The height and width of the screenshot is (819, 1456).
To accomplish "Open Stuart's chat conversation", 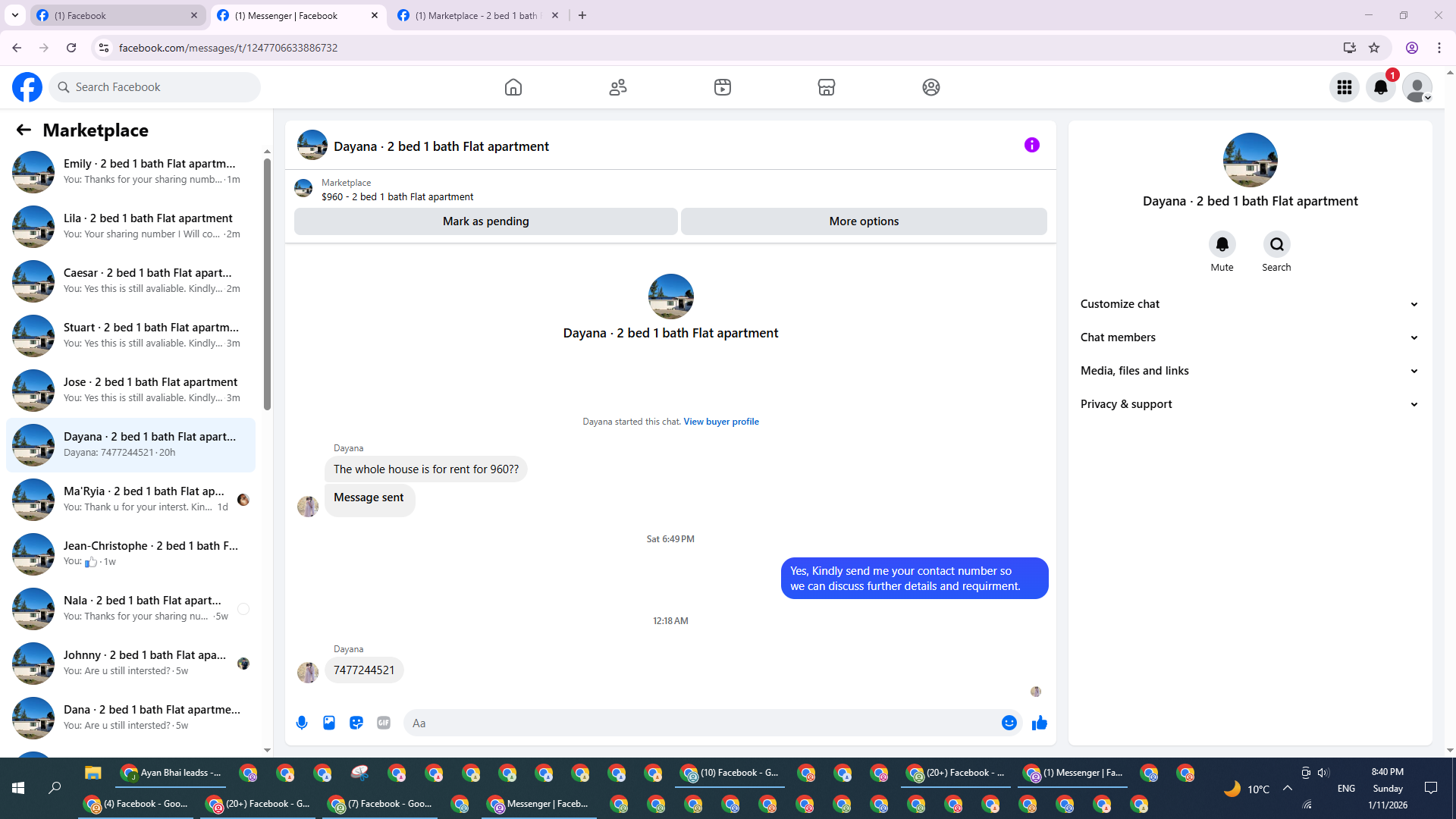I will 130,335.
